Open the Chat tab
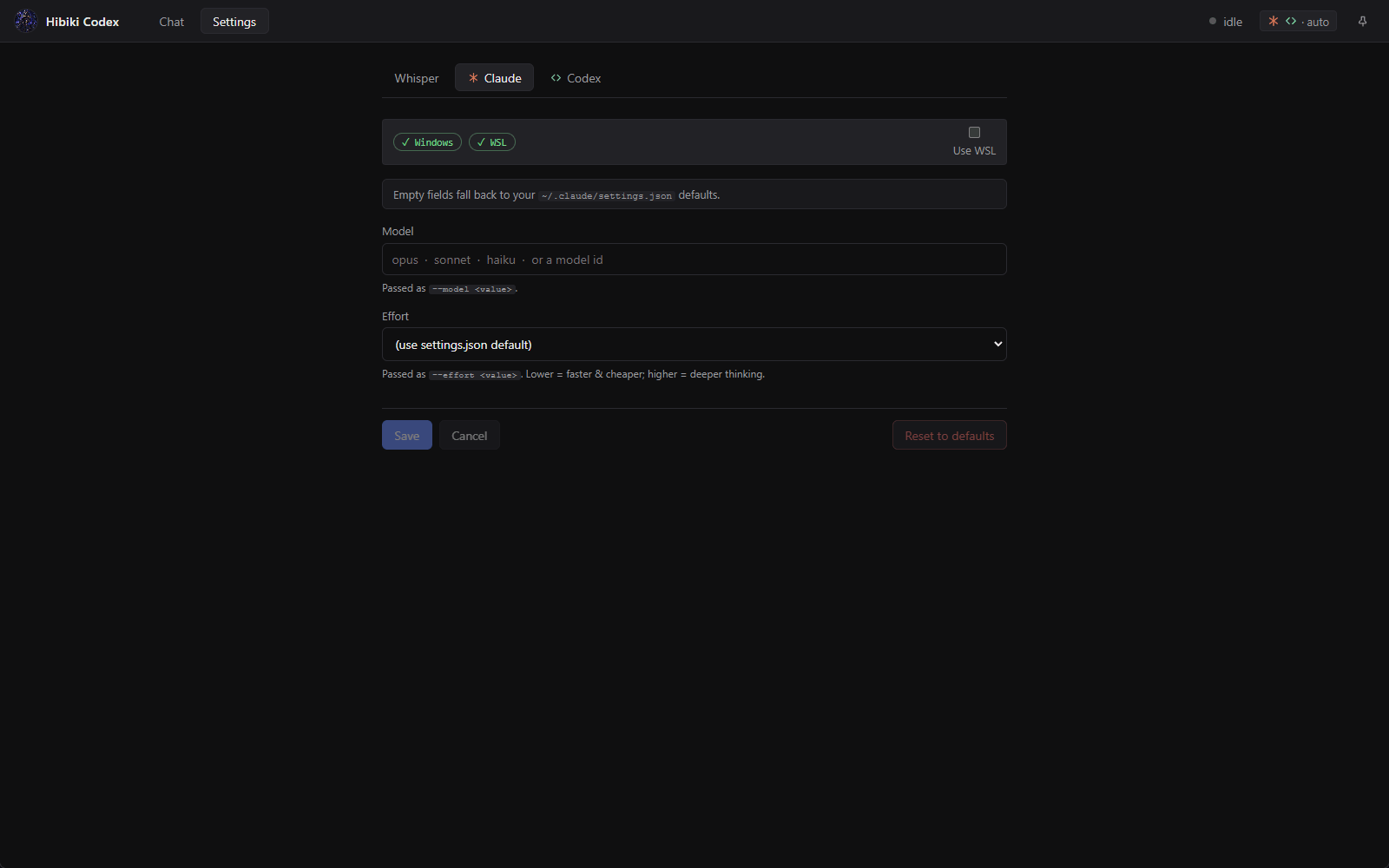 [x=171, y=22]
